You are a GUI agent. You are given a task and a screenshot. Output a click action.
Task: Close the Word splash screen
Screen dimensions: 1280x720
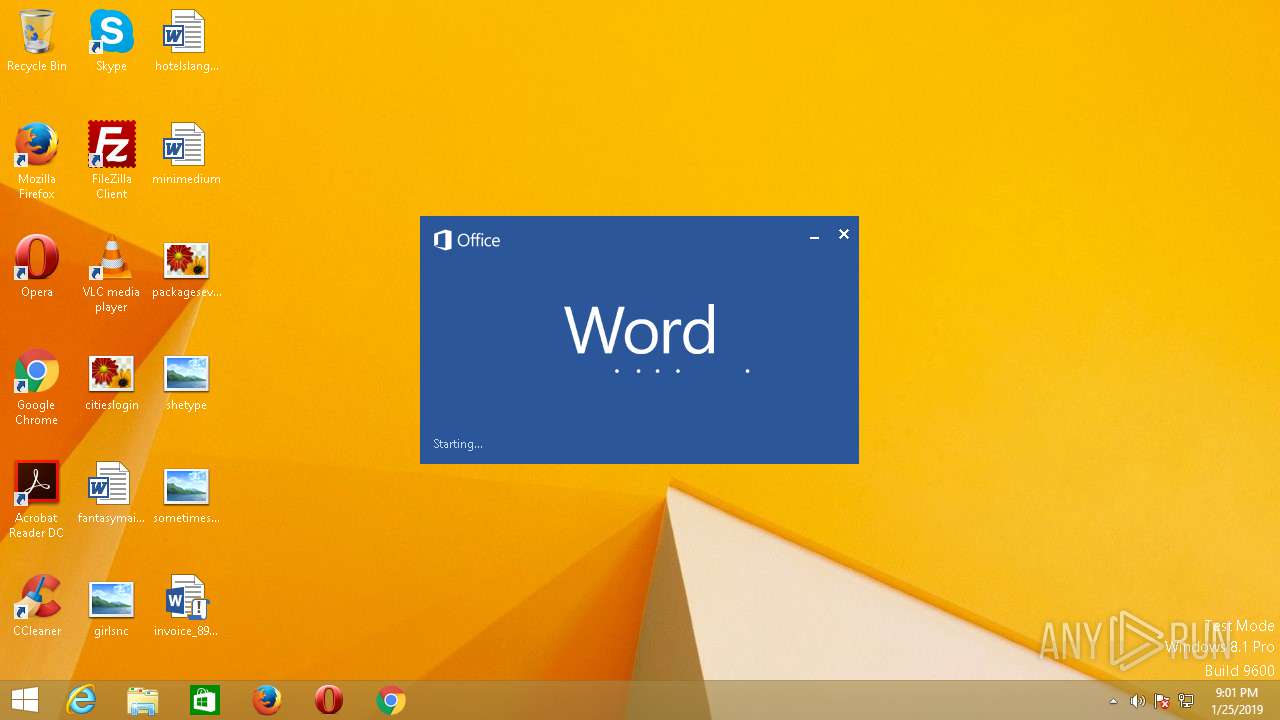(844, 234)
